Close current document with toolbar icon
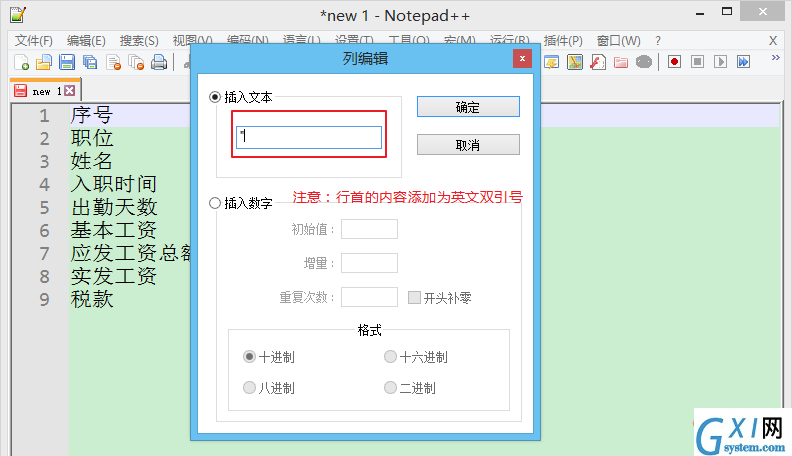Screen dimensions: 792x456 (113, 62)
